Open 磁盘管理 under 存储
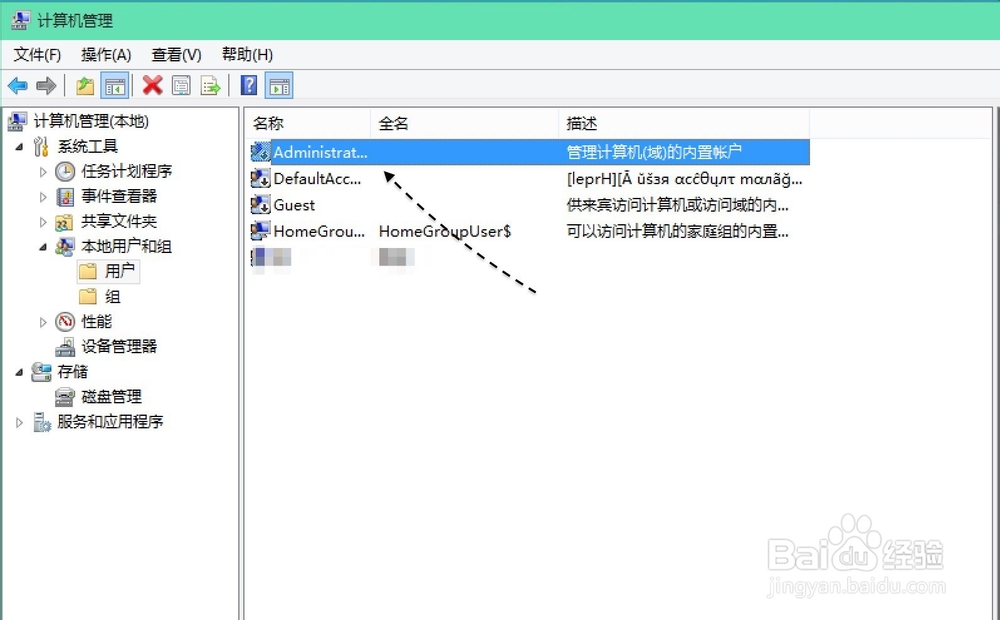This screenshot has width=1000, height=620. pyautogui.click(x=111, y=396)
